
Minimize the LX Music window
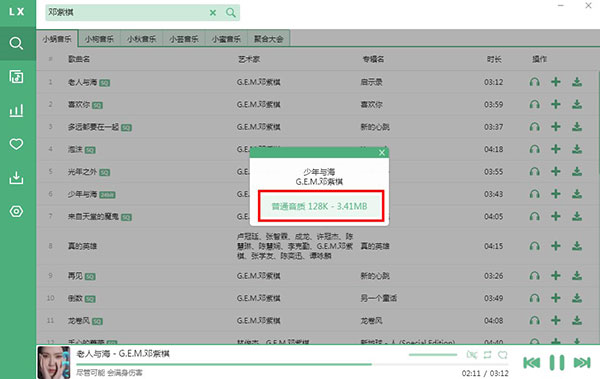[x=561, y=6]
